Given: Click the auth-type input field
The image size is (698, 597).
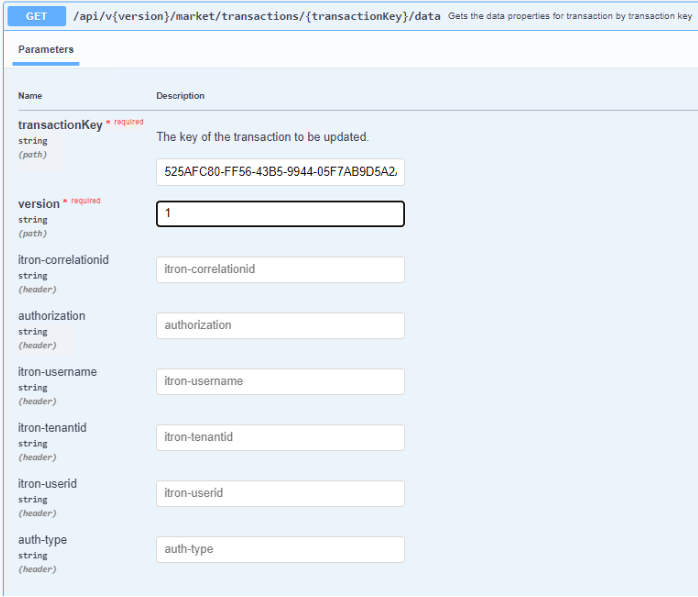Looking at the screenshot, I should point(280,549).
